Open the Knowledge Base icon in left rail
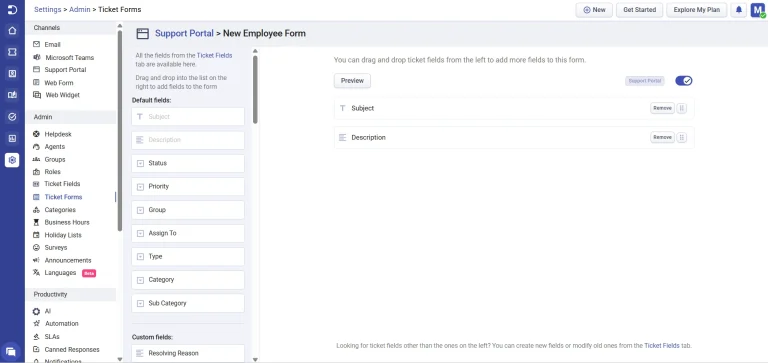 click(12, 95)
